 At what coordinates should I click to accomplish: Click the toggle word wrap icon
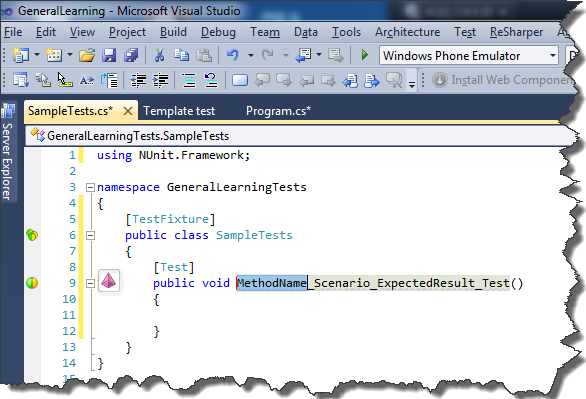109,80
